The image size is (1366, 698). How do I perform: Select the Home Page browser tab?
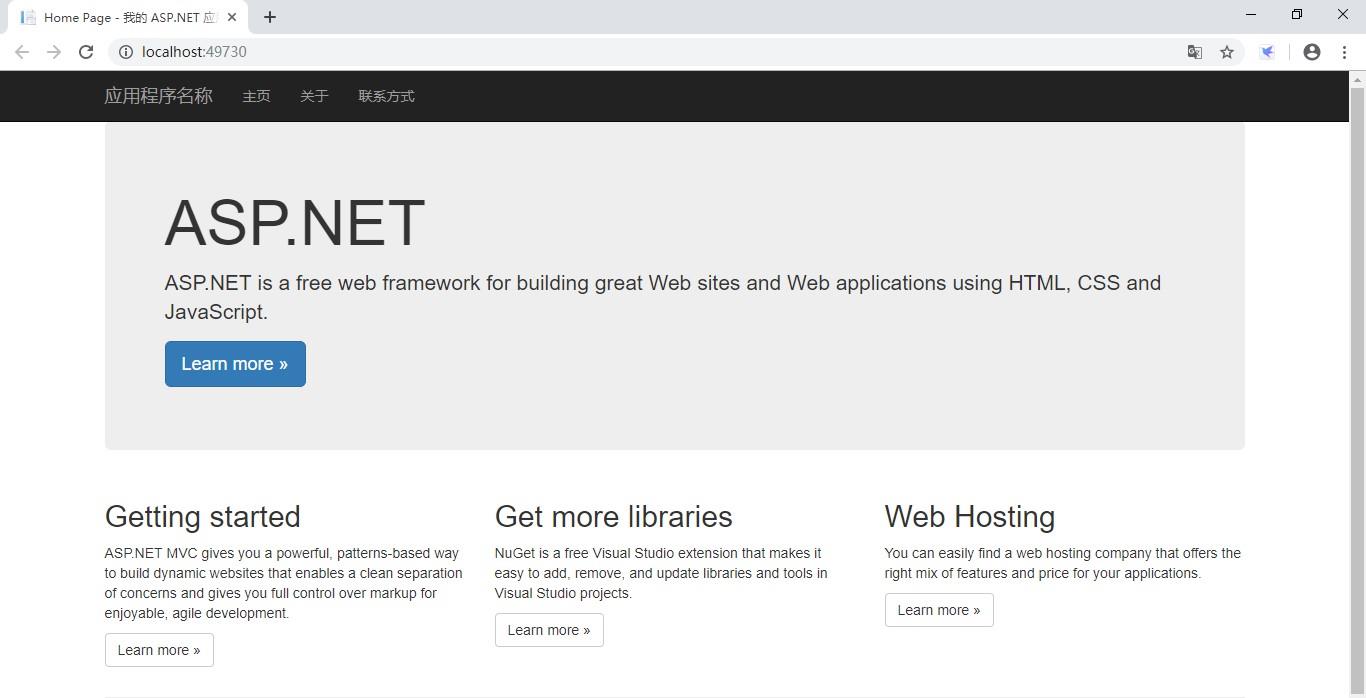point(120,17)
